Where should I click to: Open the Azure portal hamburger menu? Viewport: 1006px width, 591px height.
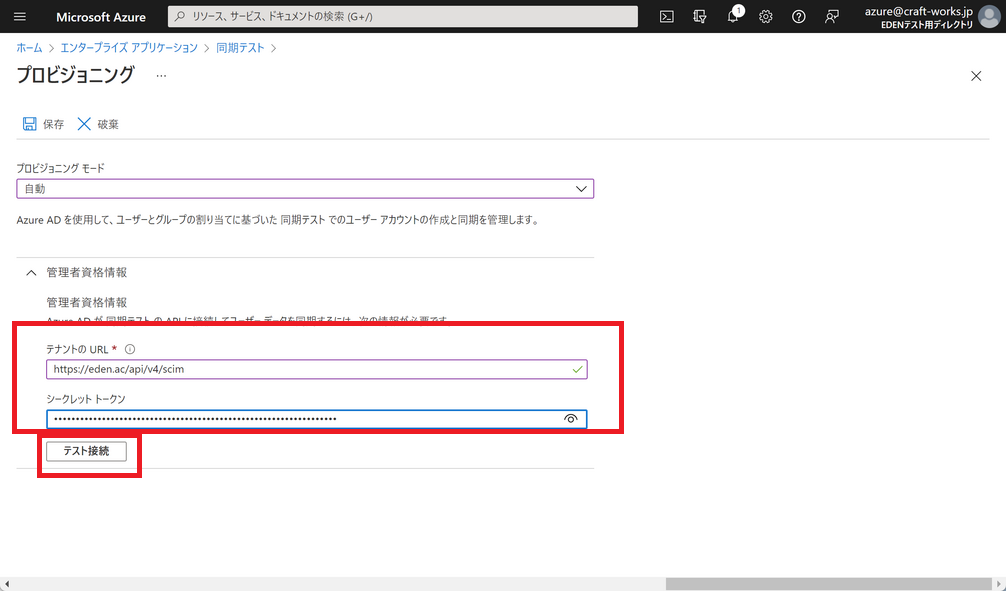click(20, 17)
